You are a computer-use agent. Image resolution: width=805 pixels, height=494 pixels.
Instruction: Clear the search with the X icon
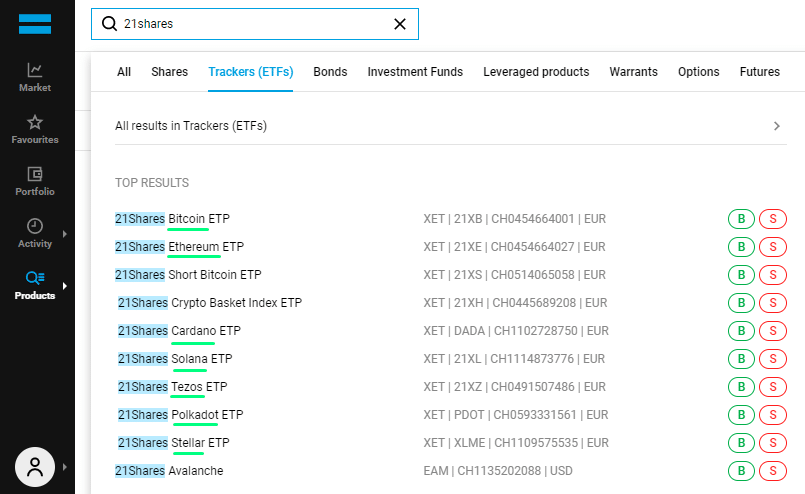pos(400,24)
